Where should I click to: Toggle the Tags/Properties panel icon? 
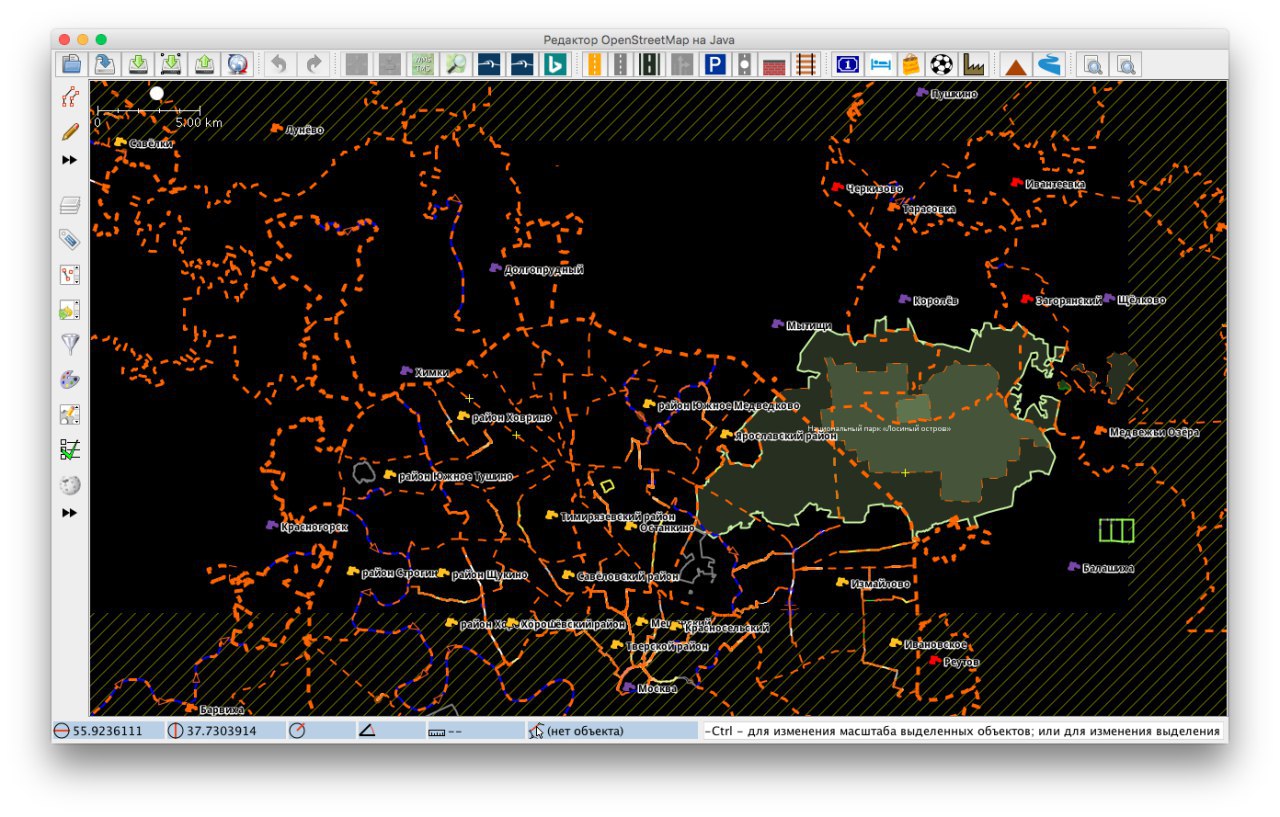point(70,240)
